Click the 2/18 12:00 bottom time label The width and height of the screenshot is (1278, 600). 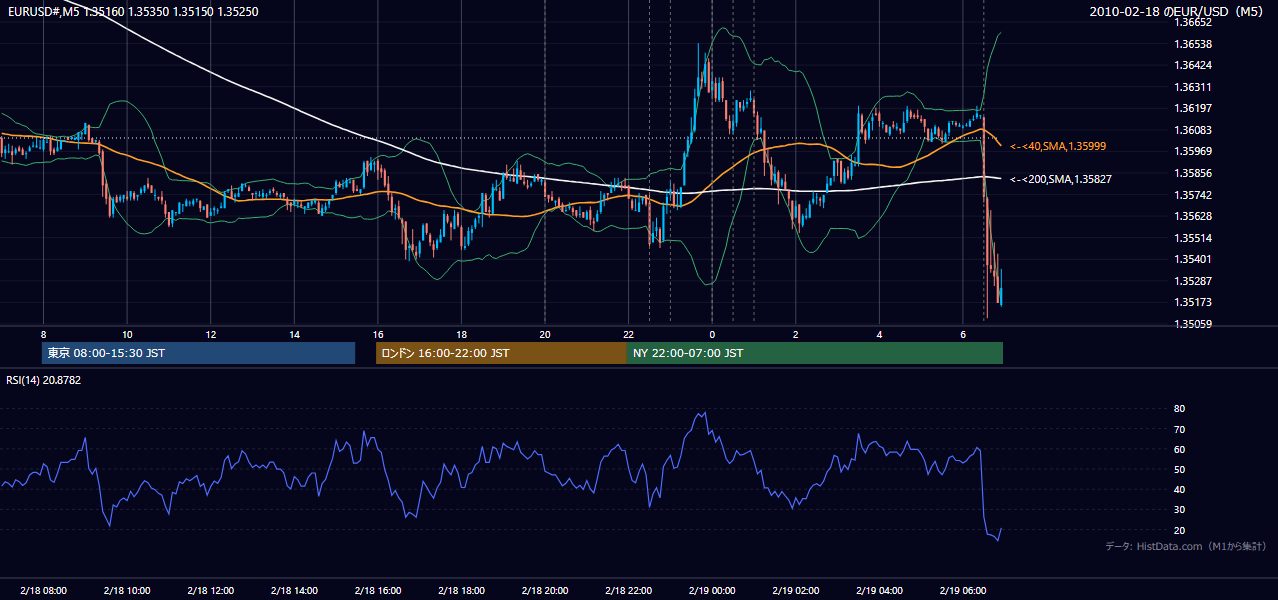(x=210, y=591)
